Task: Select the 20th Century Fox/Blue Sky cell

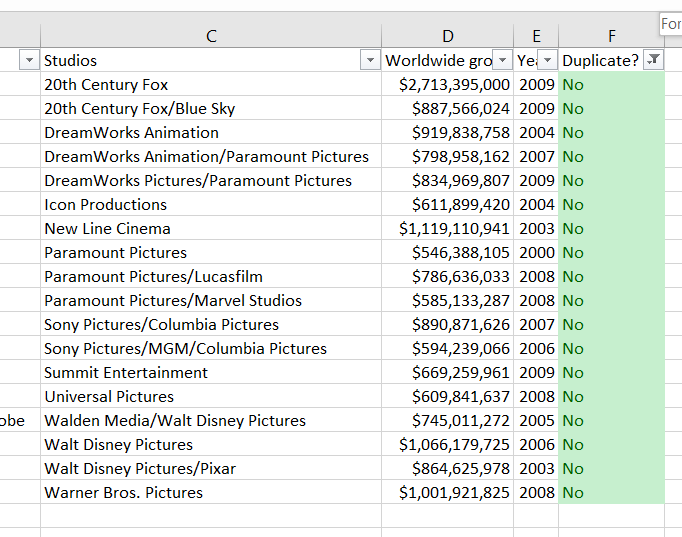Action: (211, 108)
